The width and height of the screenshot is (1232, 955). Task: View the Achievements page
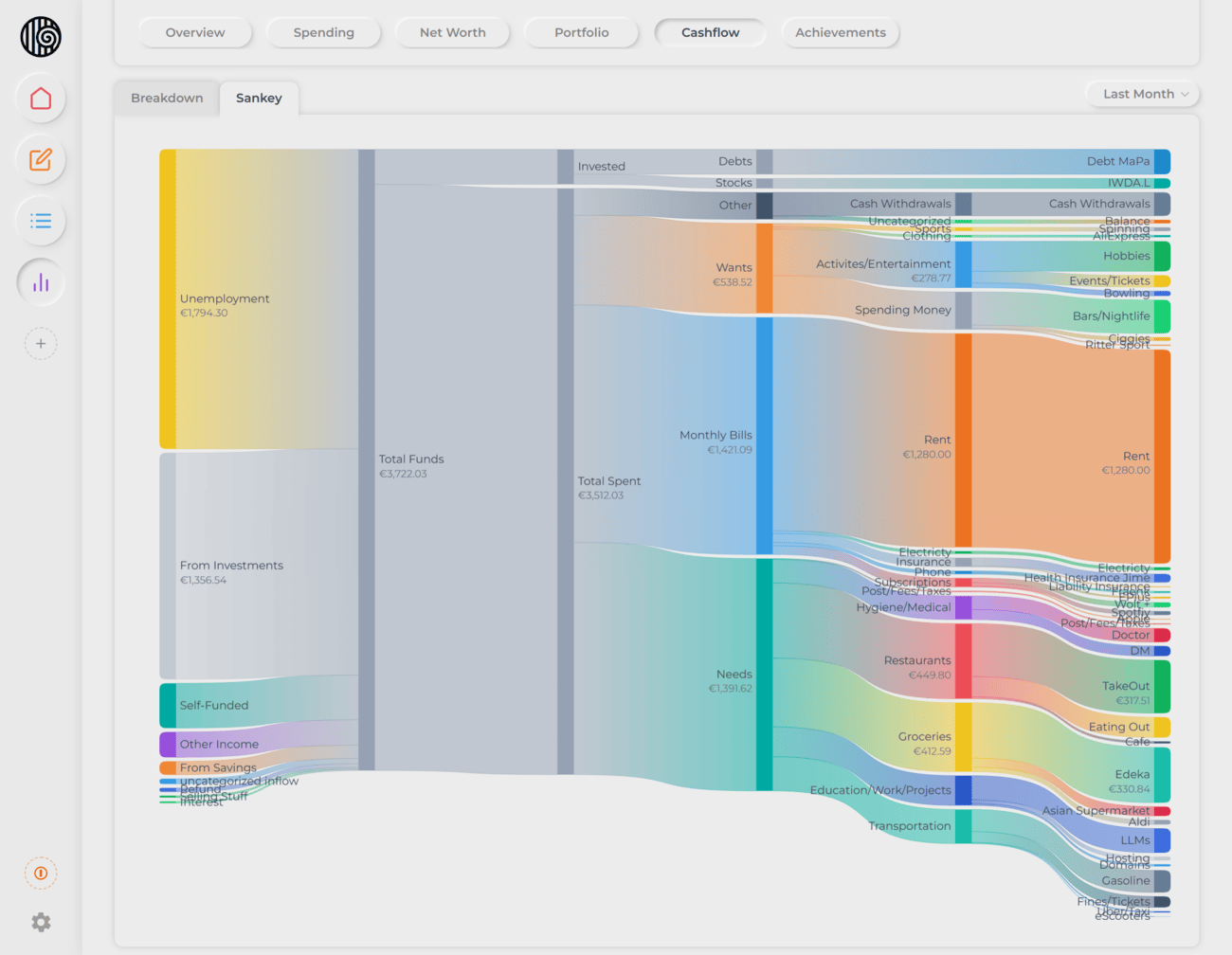pyautogui.click(x=840, y=32)
